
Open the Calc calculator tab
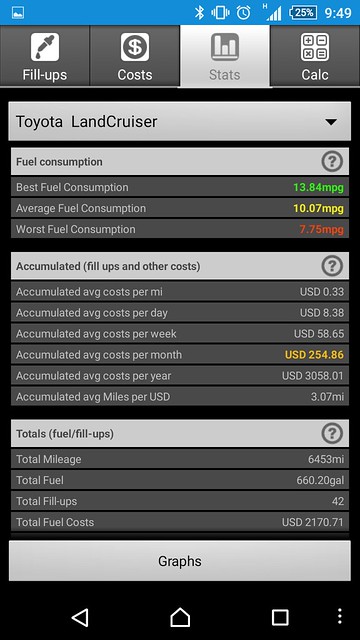coord(315,56)
